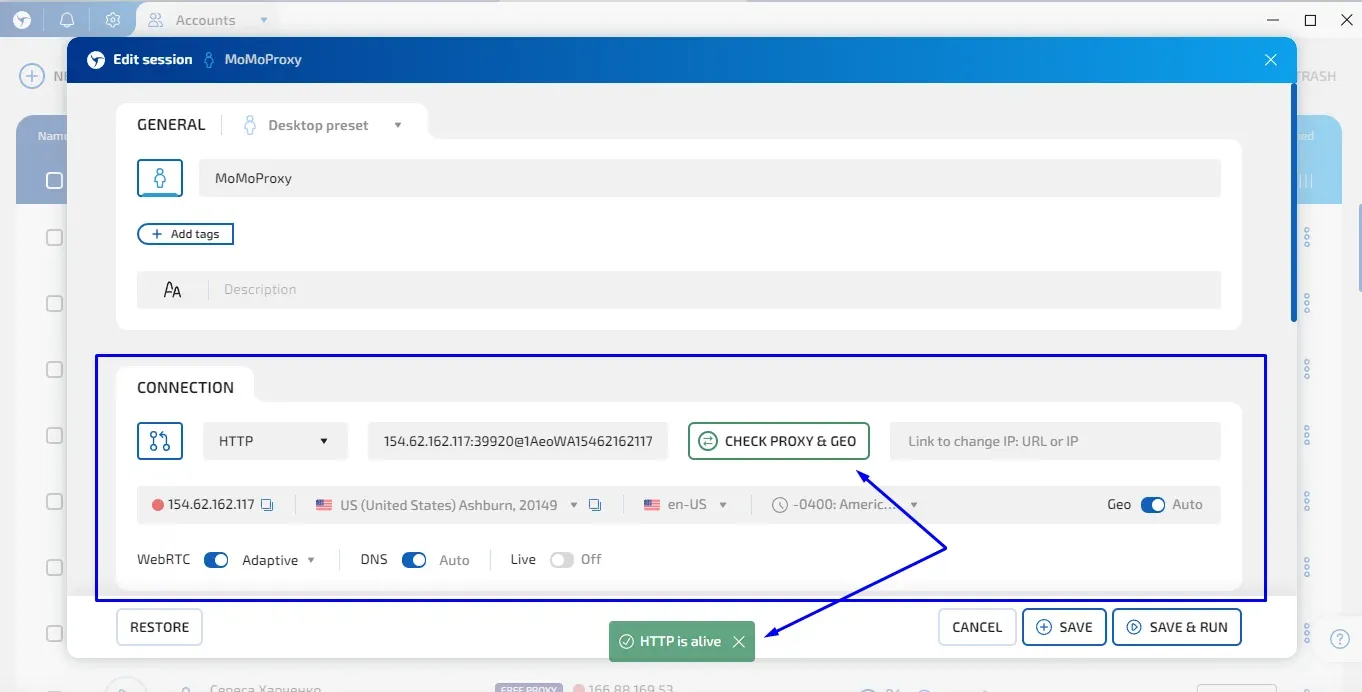Open the description font icon in the Description field
This screenshot has width=1362, height=692.
pos(172,289)
